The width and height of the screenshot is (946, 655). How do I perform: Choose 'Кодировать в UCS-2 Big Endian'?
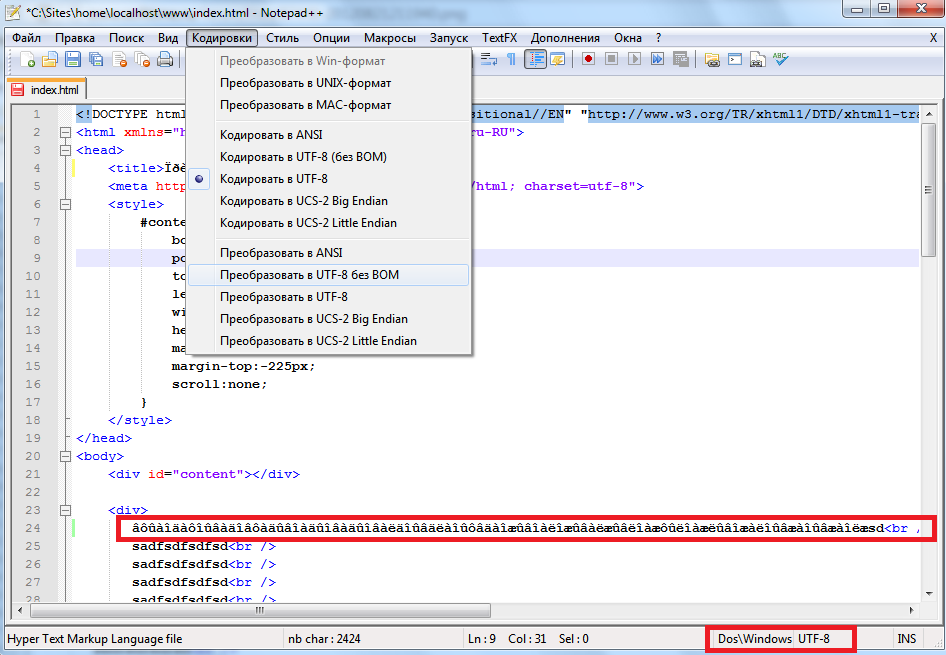[328, 201]
